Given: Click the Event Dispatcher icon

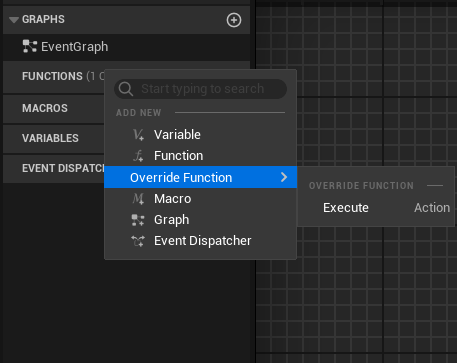Looking at the screenshot, I should [138, 241].
